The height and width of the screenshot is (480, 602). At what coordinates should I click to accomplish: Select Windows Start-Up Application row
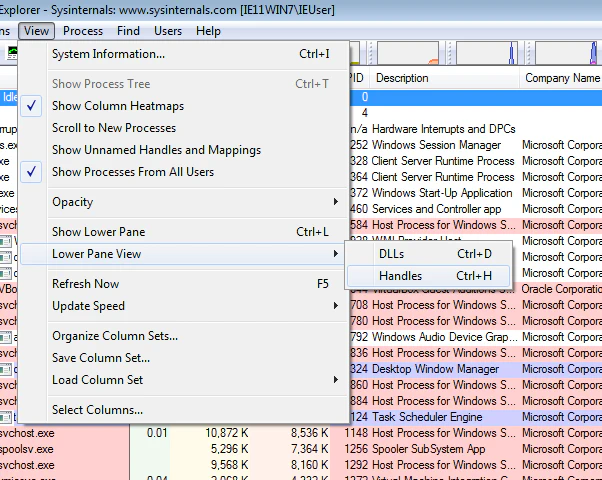476,193
